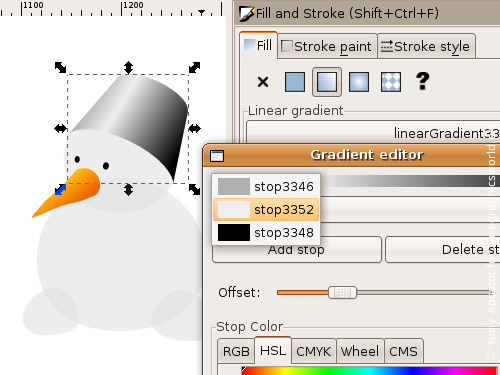Select the Linear gradient fill icon

tap(327, 82)
